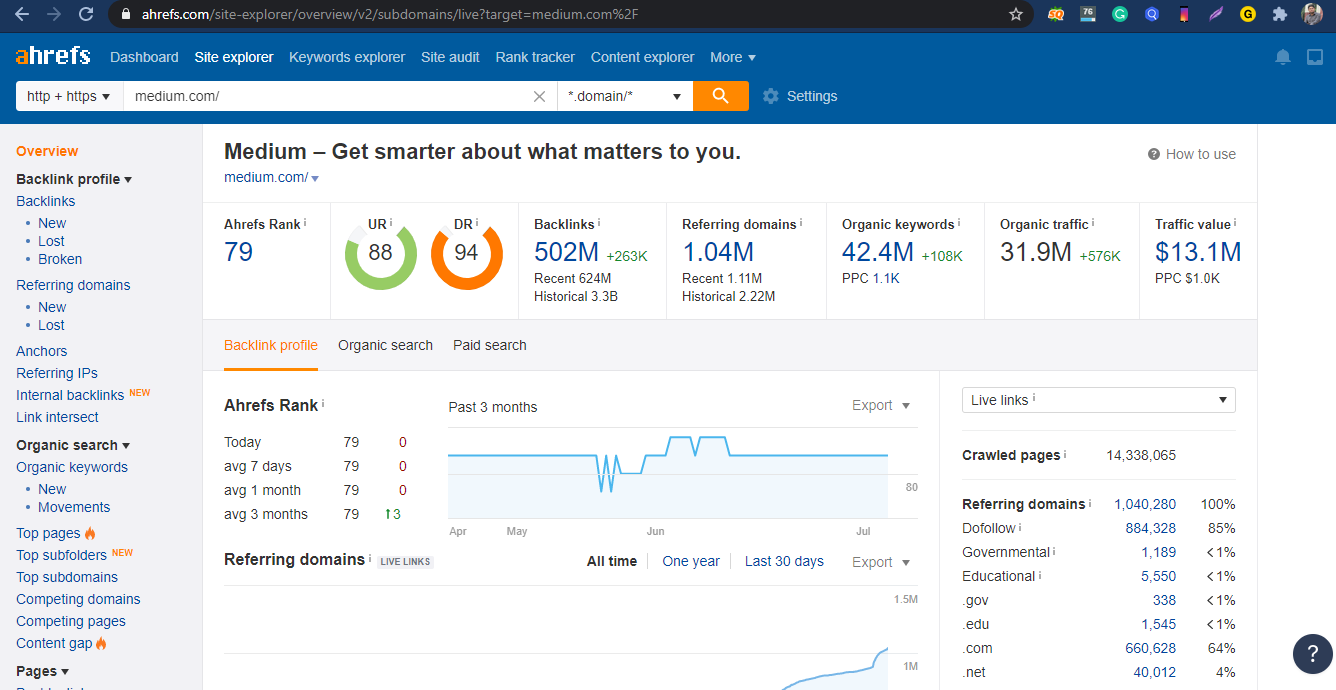Switch to the Organic search tab
This screenshot has height=690, width=1336.
[x=385, y=345]
